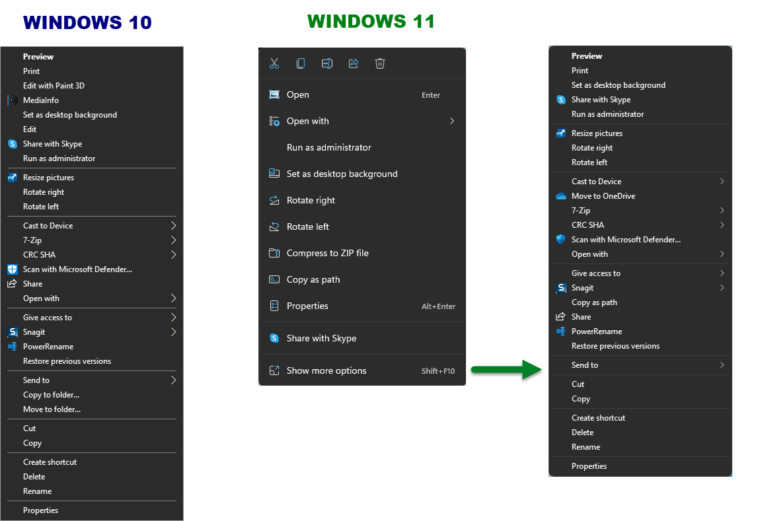
Task: Expand 7-Zip submenu arrow in Windows 10 menu
Action: pos(173,240)
